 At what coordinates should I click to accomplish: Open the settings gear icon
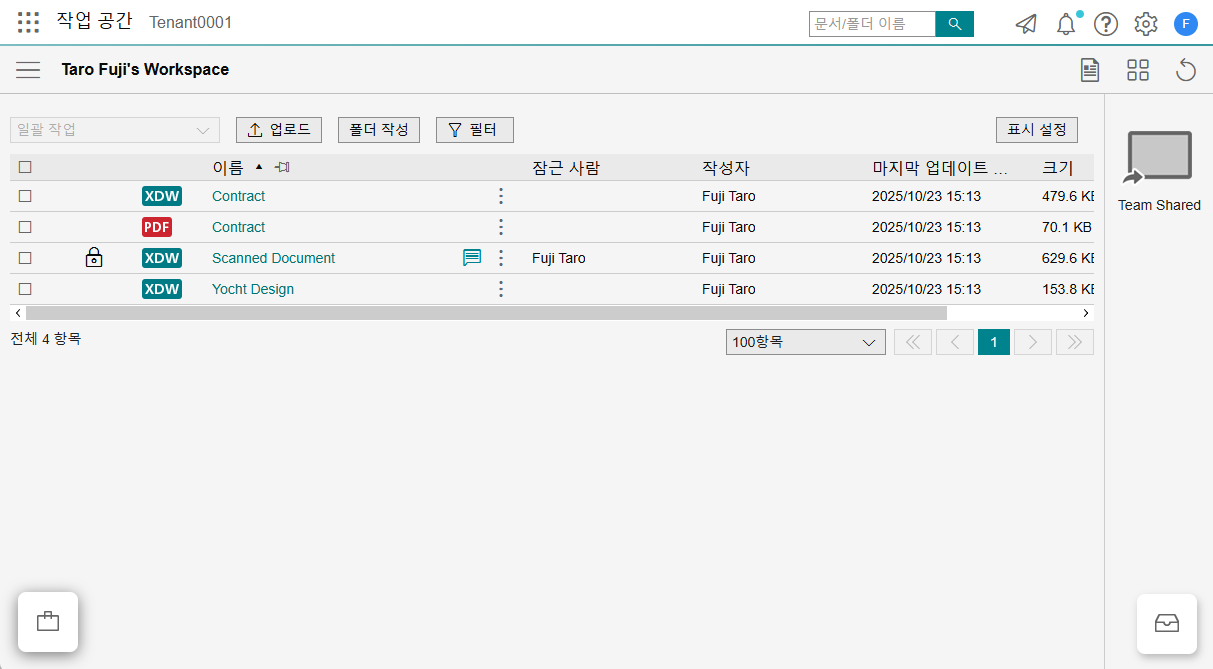coord(1145,24)
